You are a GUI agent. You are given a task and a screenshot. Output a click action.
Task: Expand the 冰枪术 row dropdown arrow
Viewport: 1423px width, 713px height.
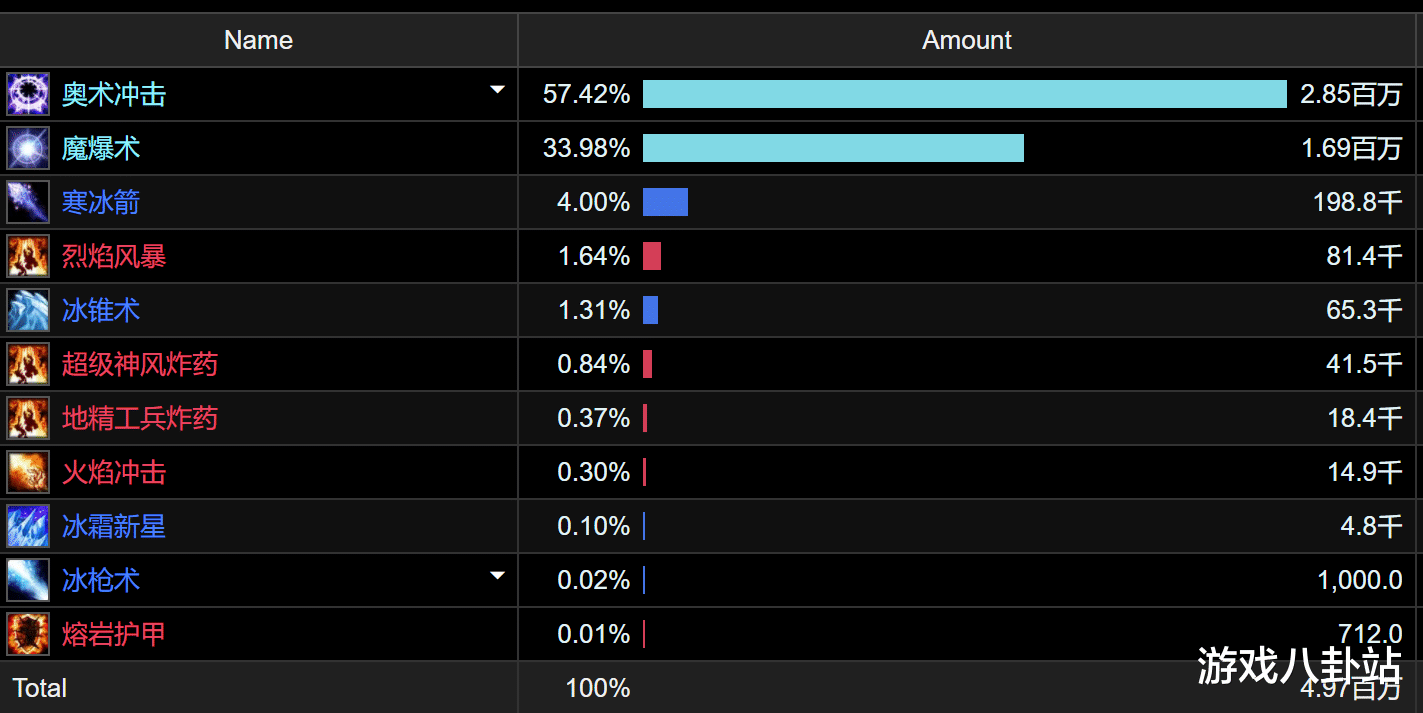pyautogui.click(x=497, y=576)
